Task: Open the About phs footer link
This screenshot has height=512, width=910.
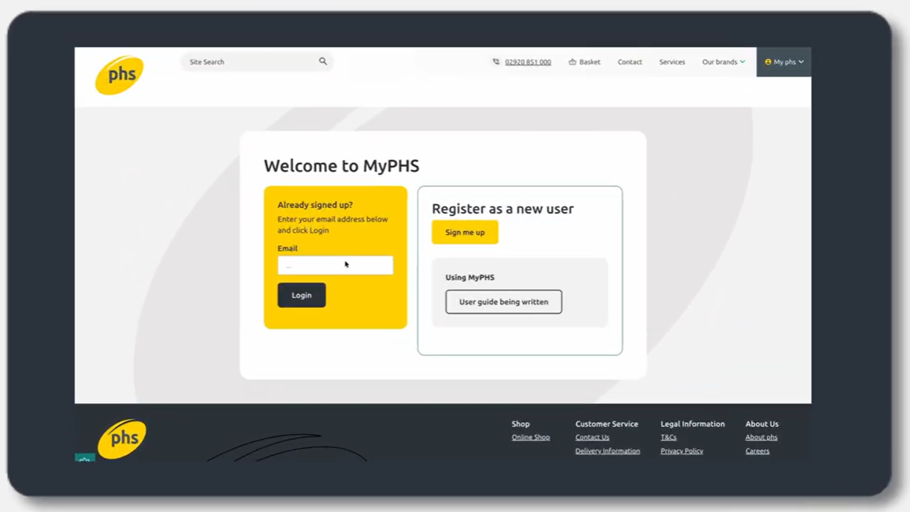Action: point(761,438)
